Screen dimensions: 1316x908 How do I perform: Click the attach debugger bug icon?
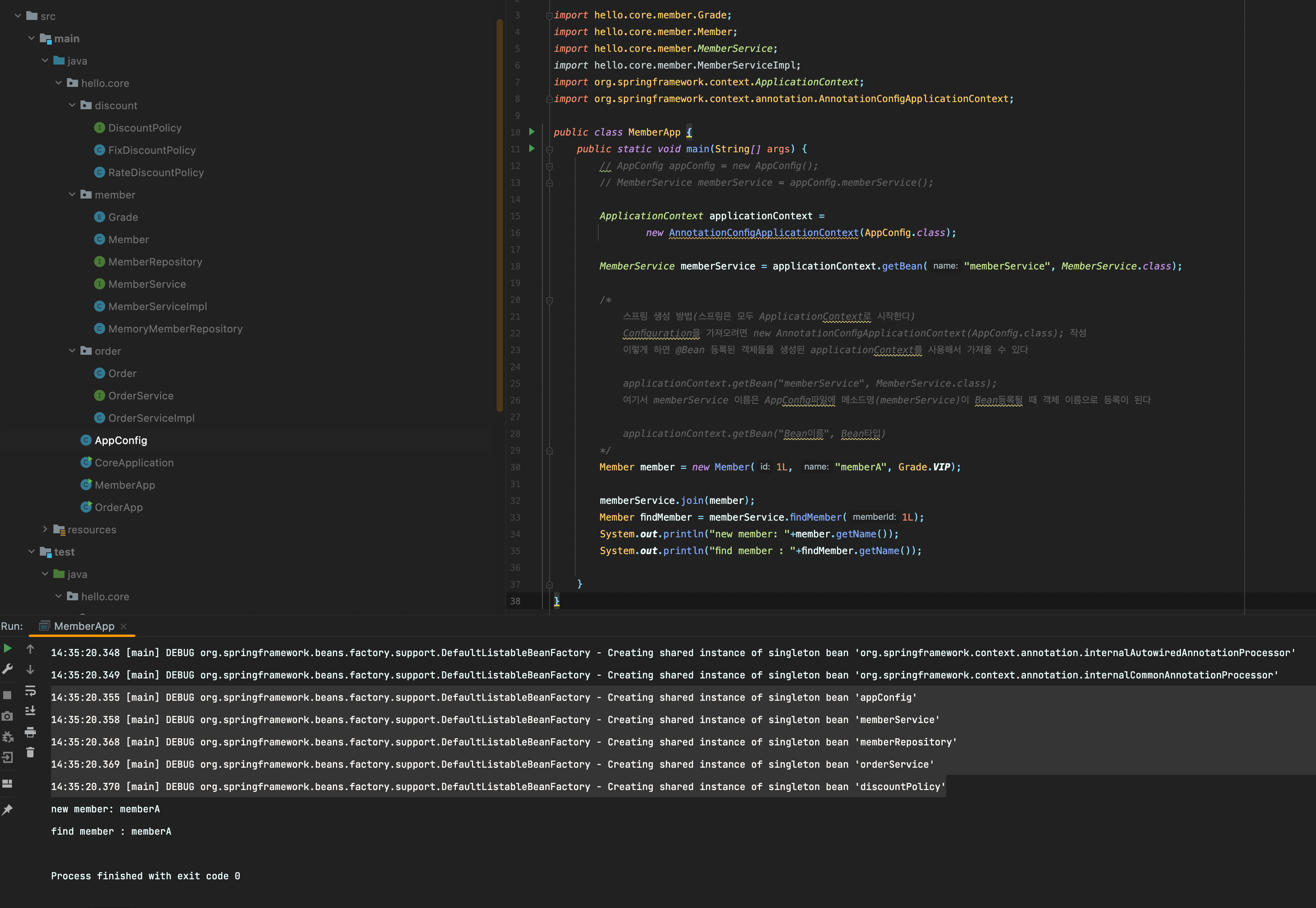[8, 737]
